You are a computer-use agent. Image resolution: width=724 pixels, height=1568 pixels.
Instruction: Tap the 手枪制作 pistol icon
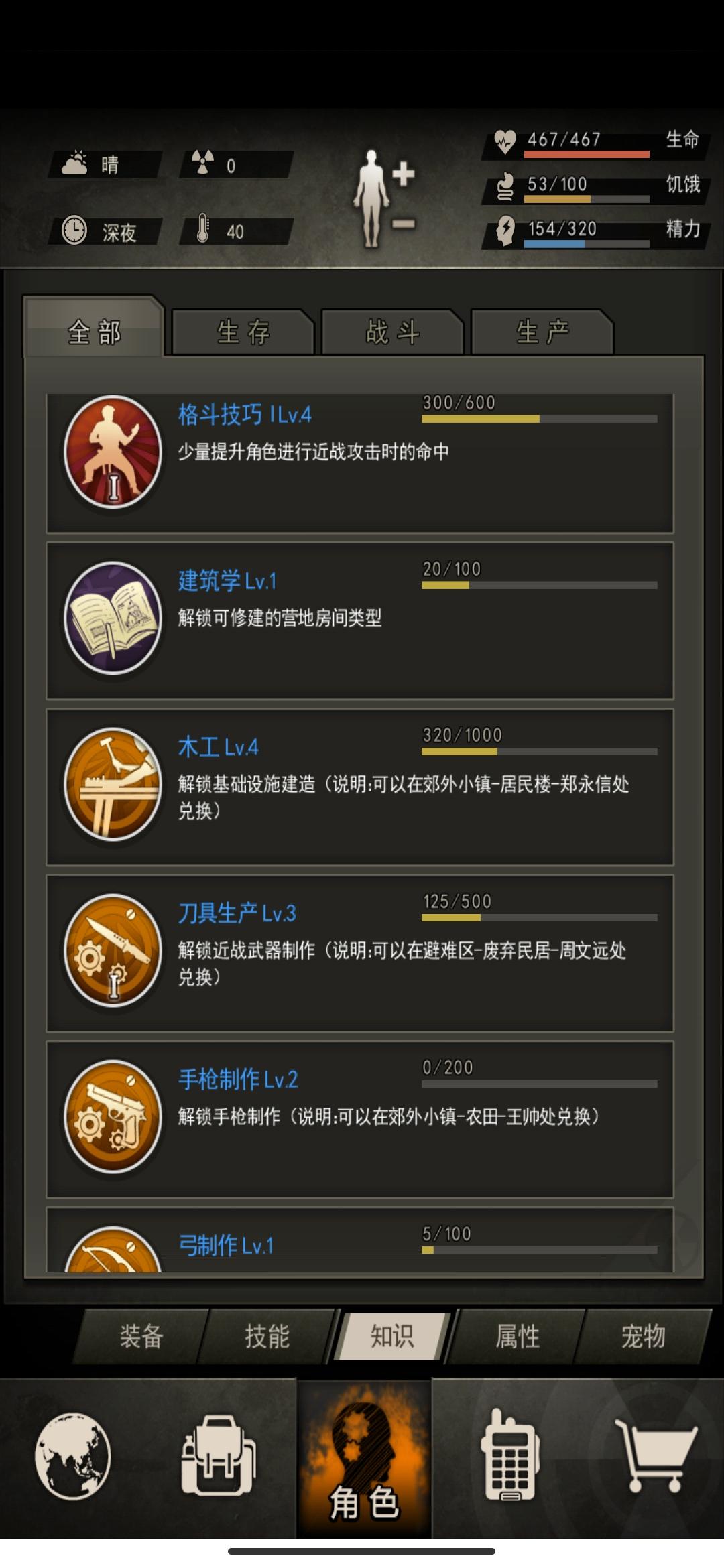[113, 1116]
